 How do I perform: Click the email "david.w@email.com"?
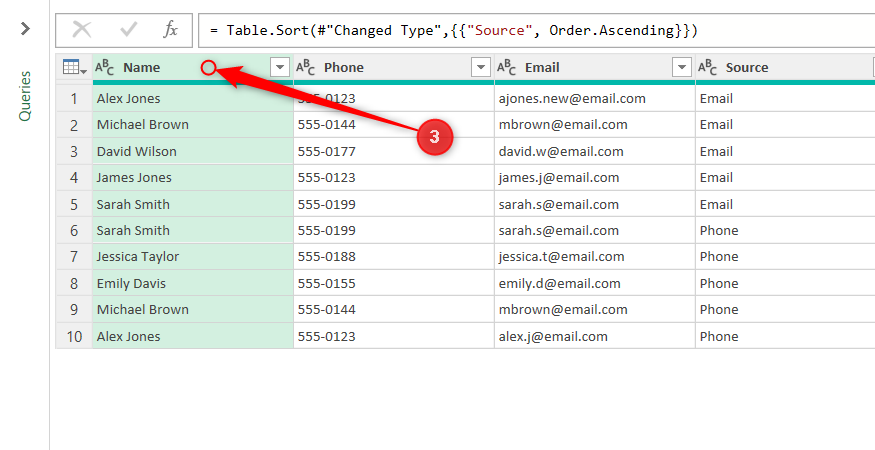[594, 151]
